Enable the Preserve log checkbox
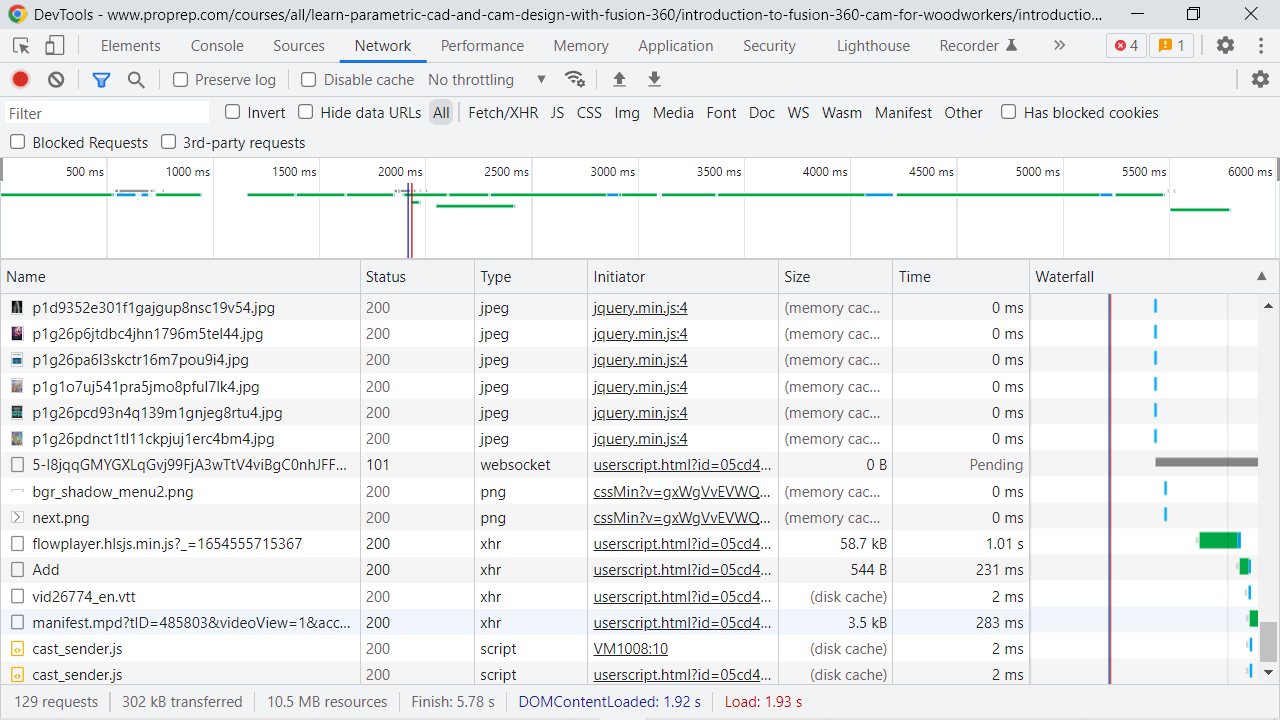The height and width of the screenshot is (720, 1280). [181, 80]
